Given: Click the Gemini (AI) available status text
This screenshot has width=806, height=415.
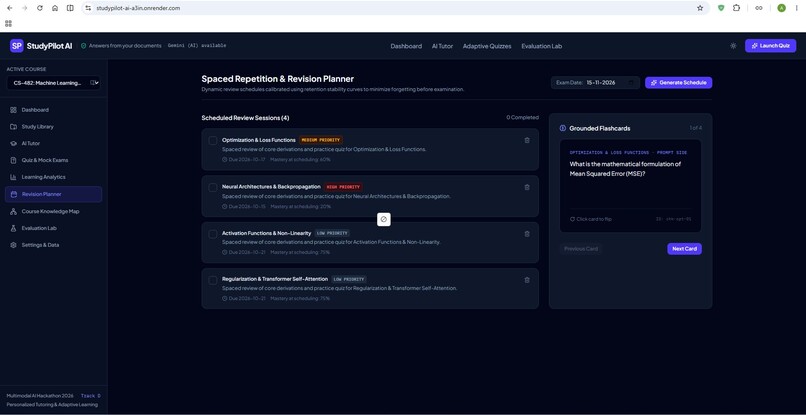Looking at the screenshot, I should pyautogui.click(x=197, y=46).
